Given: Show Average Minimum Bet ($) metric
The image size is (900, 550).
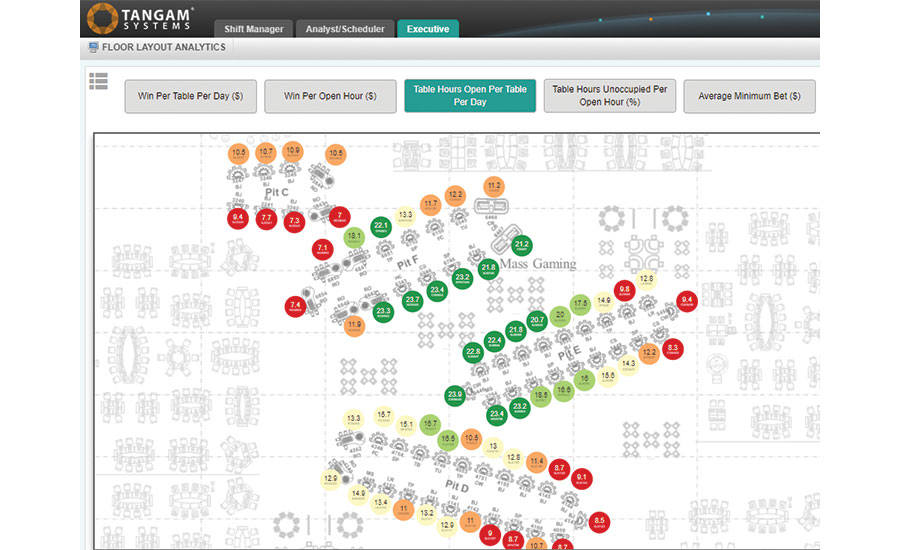Looking at the screenshot, I should pyautogui.click(x=749, y=96).
